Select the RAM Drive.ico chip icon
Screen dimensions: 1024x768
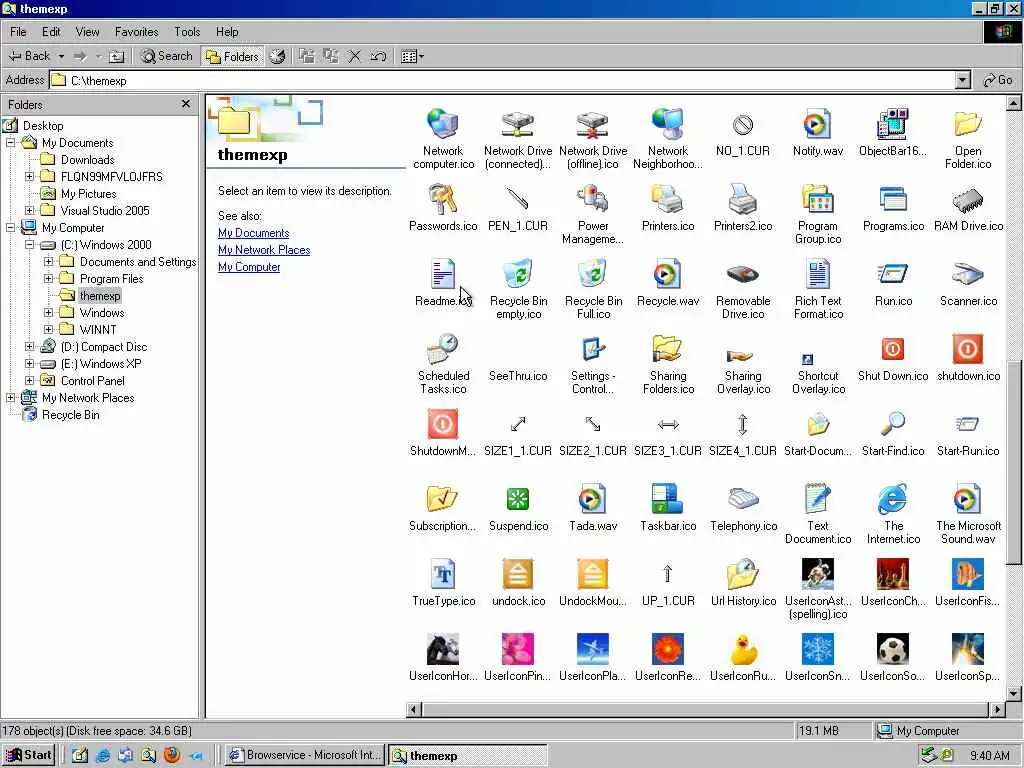point(968,199)
